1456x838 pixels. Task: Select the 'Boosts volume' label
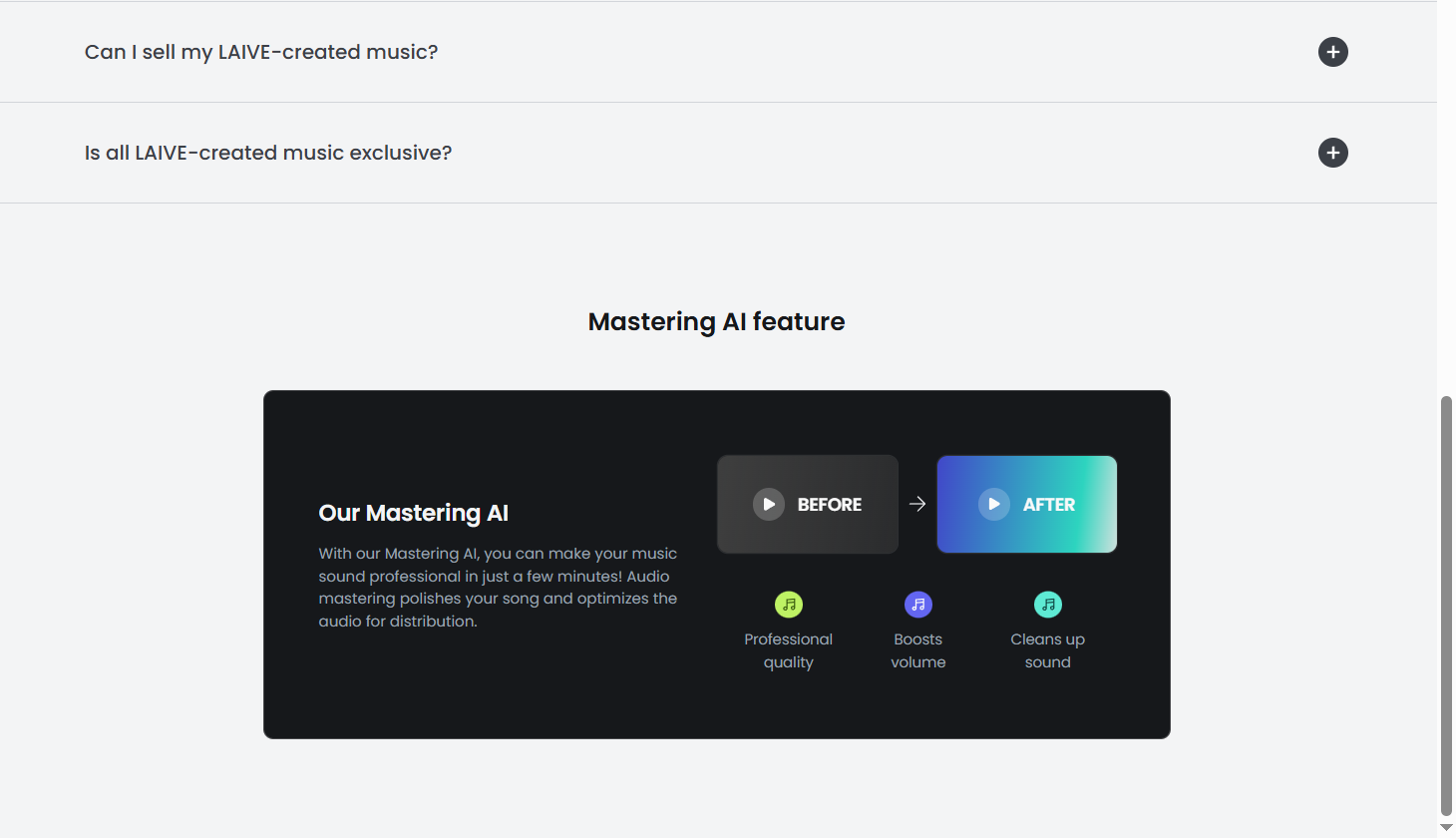click(918, 650)
